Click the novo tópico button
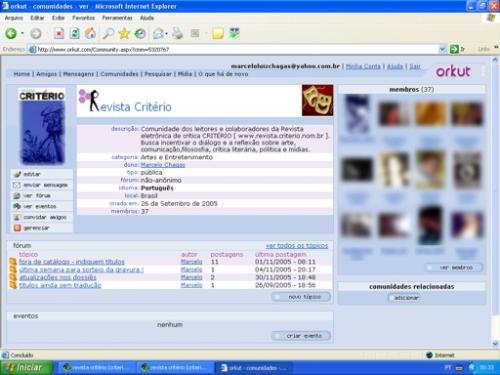This screenshot has width=500, height=375. [x=301, y=297]
